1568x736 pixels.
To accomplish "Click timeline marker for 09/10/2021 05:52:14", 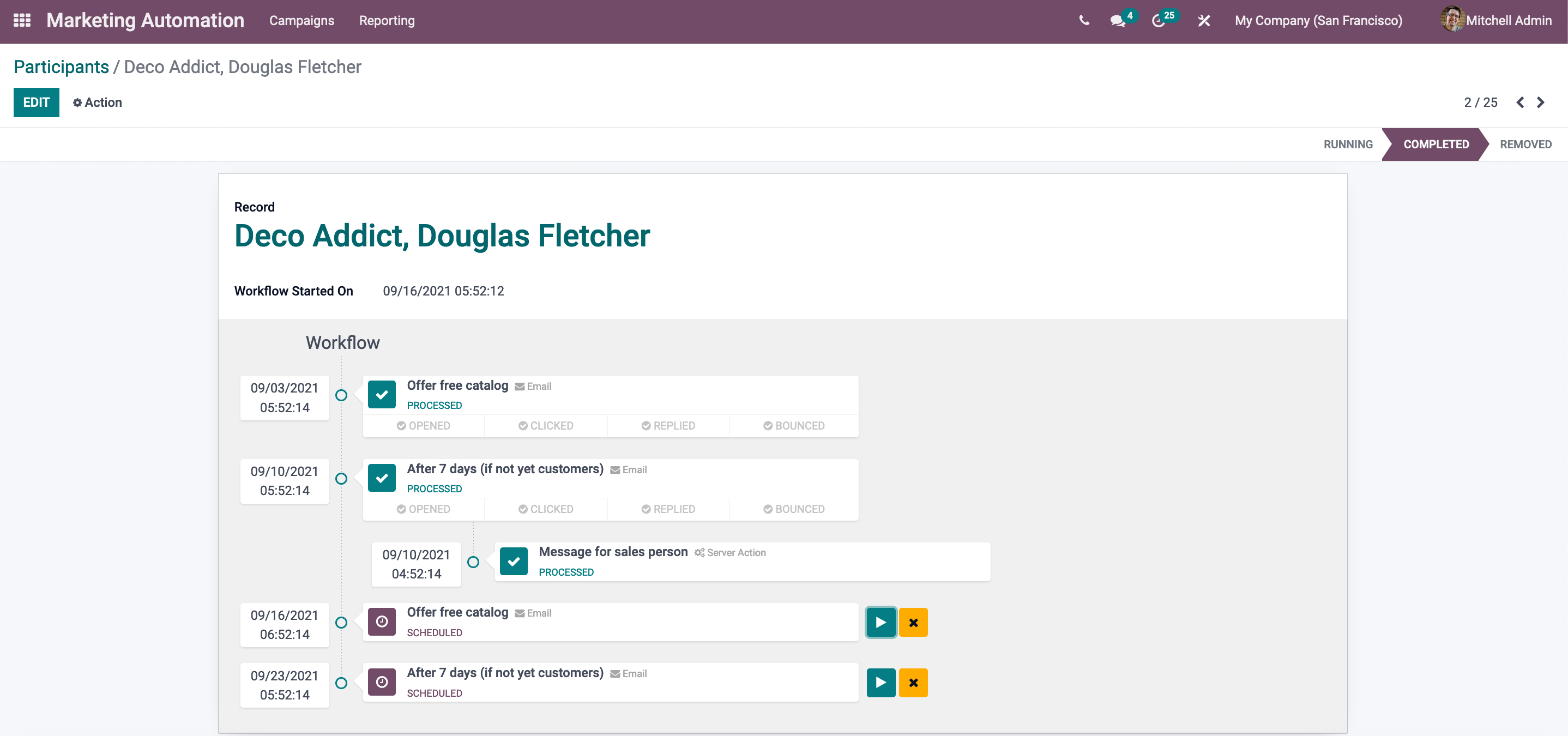I will point(341,479).
